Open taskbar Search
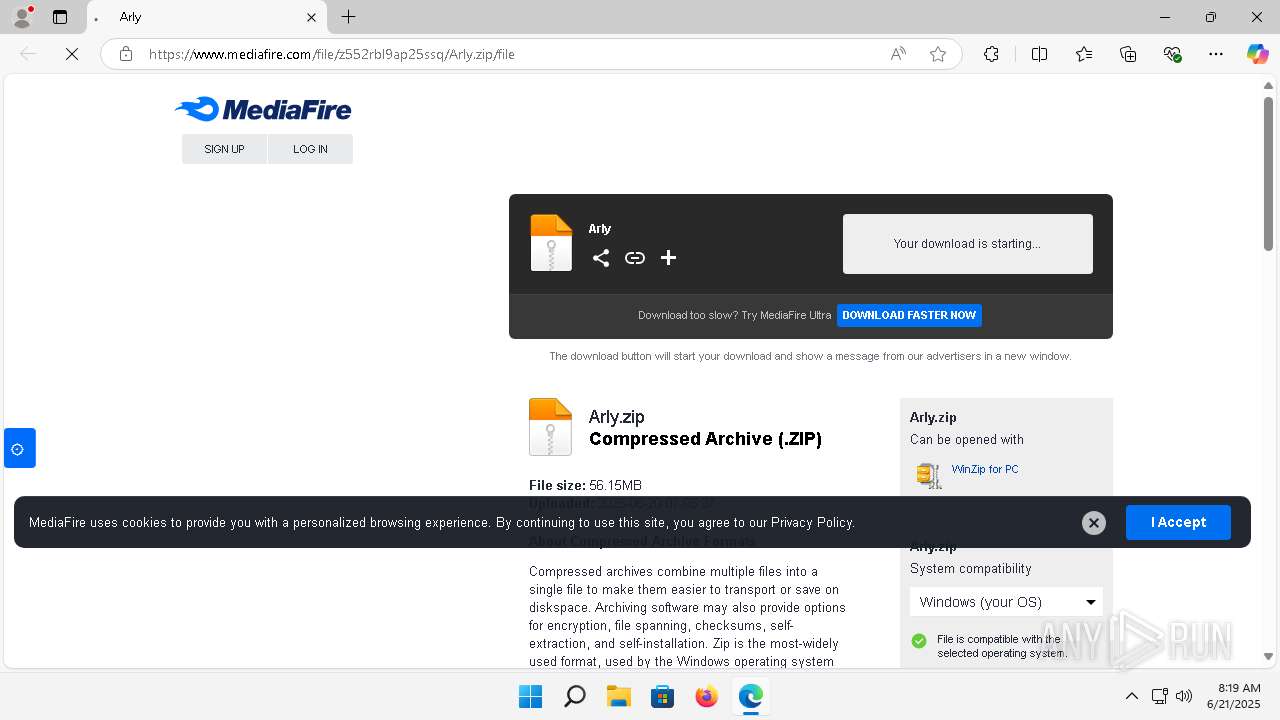Image resolution: width=1280 pixels, height=720 pixels. [x=574, y=696]
